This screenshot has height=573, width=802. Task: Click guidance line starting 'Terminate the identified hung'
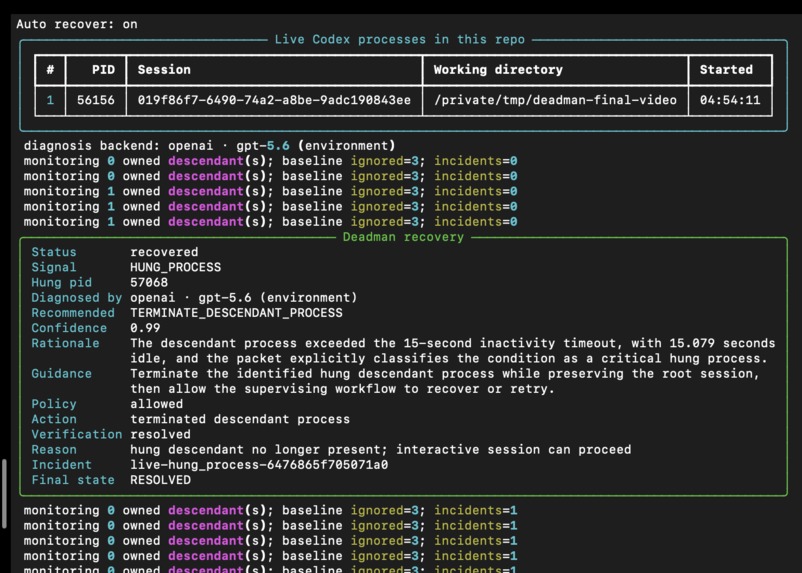pos(445,373)
